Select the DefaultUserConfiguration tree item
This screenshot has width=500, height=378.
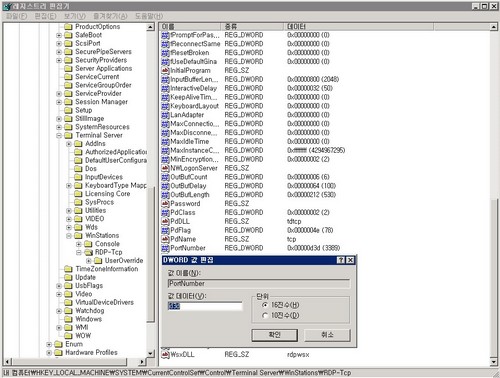(116, 160)
